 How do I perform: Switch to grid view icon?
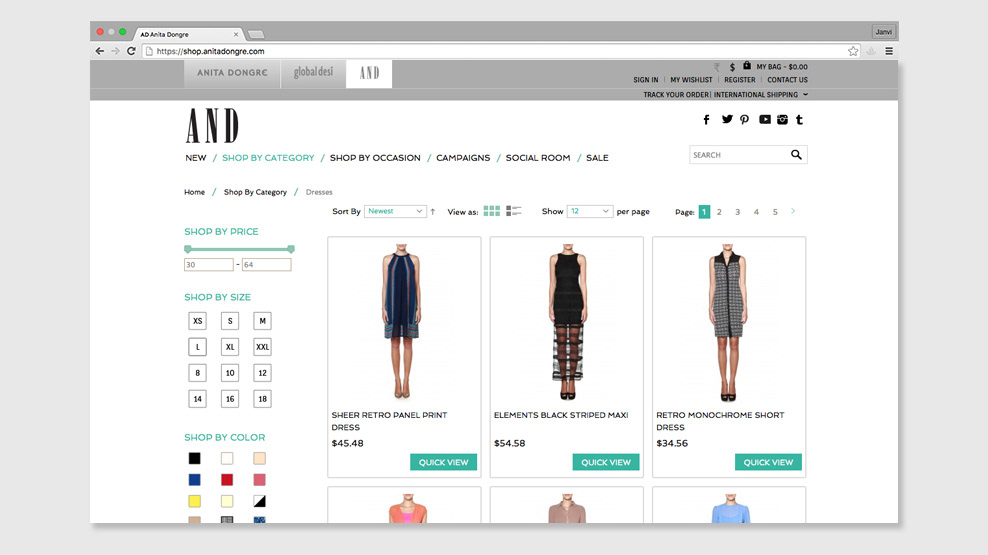click(x=491, y=211)
